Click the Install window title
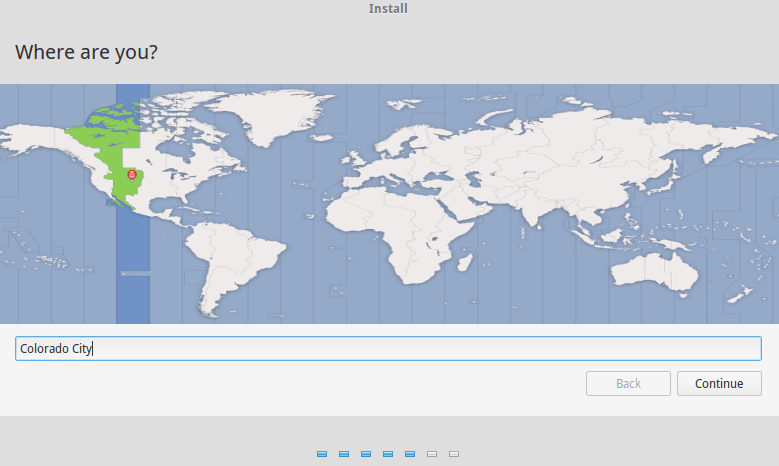This screenshot has width=779, height=466. pyautogui.click(x=388, y=9)
